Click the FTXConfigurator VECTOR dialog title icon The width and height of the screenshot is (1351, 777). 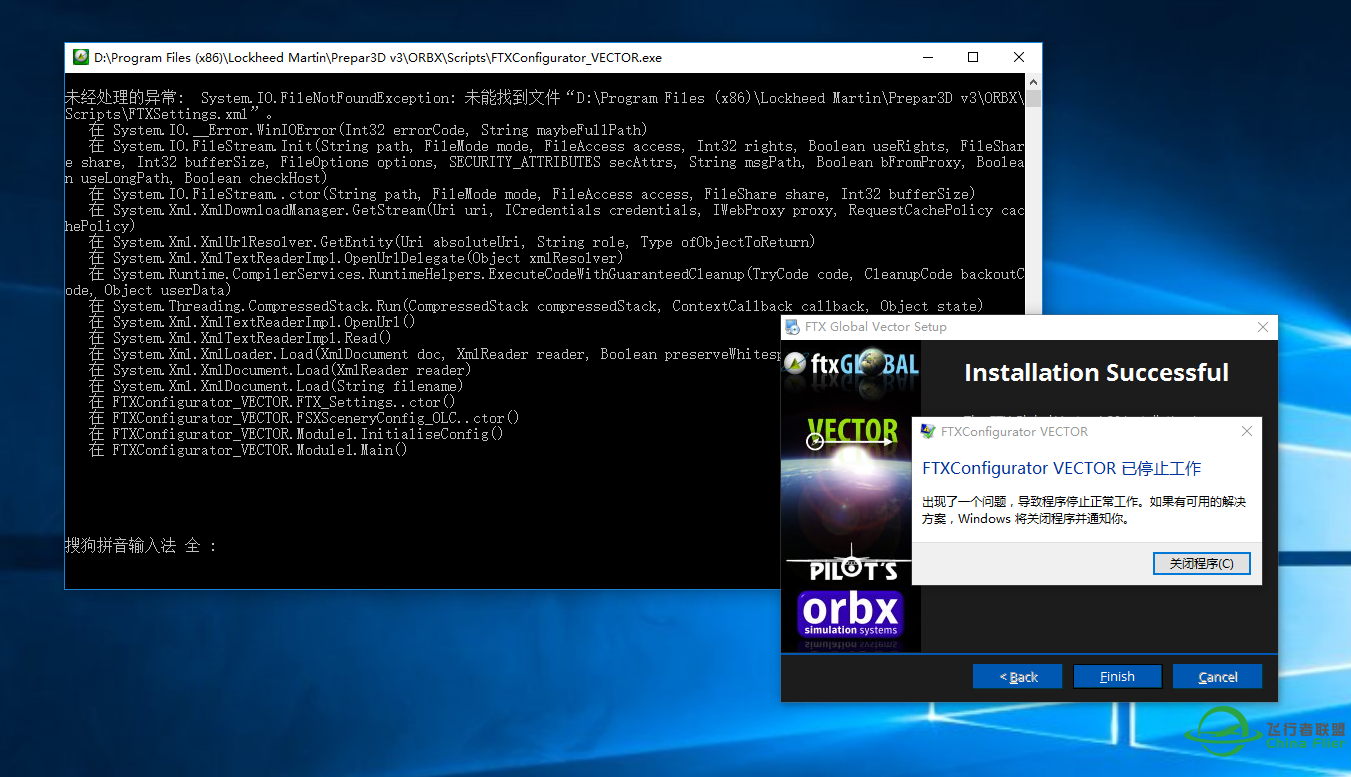point(928,432)
